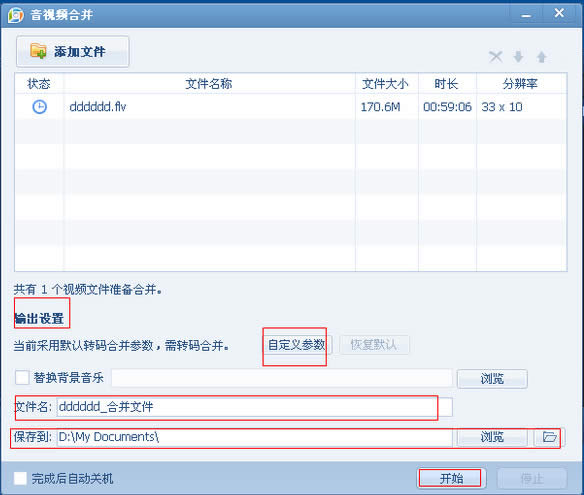Move file down with arrow icon
This screenshot has width=584, height=495.
pyautogui.click(x=518, y=57)
